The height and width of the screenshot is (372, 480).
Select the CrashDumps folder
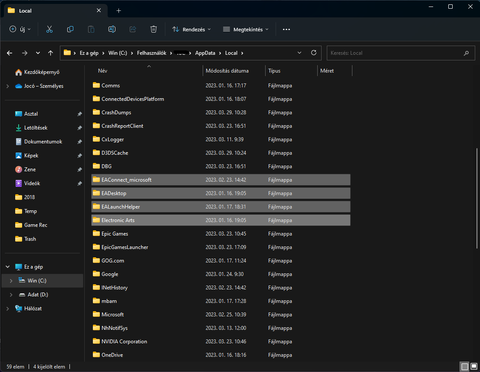tap(221, 112)
